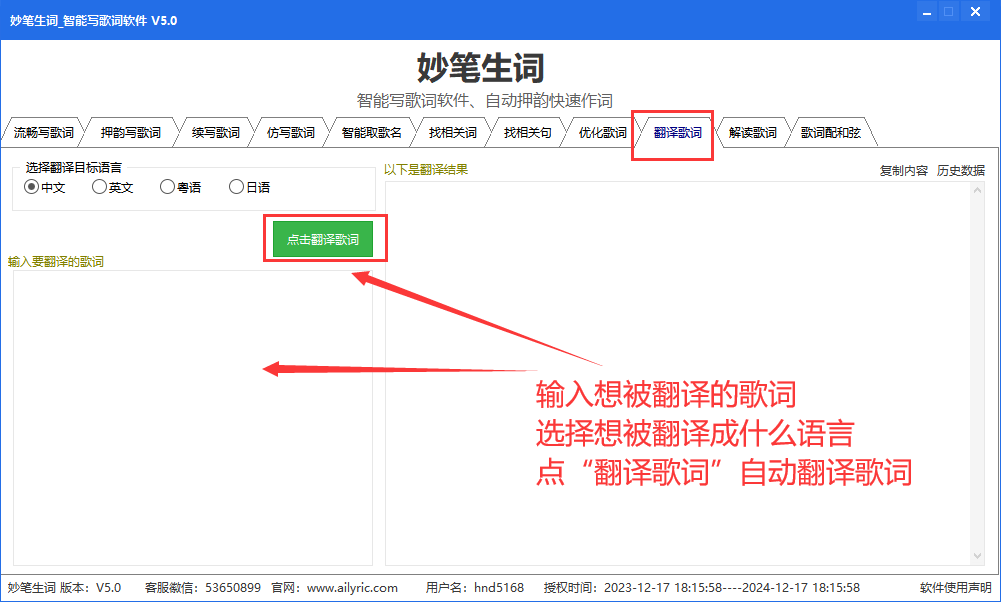This screenshot has height=602, width=1001.
Task: Click the 软件使用声明 link in status bar
Action: (956, 587)
